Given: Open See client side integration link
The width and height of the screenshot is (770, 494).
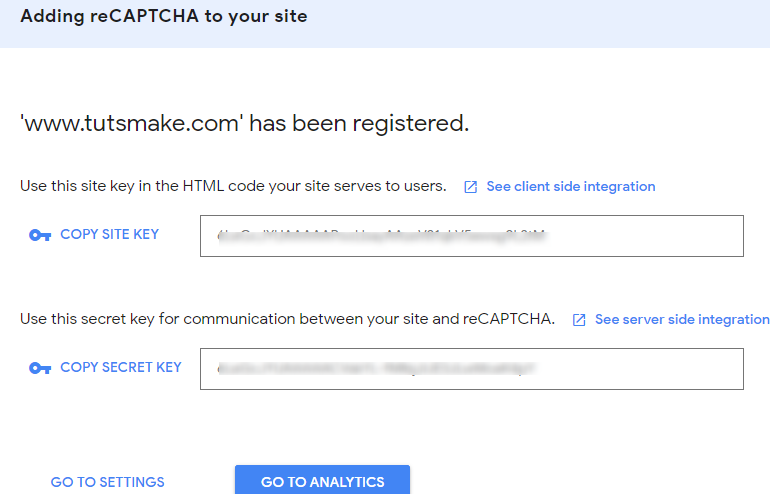Looking at the screenshot, I should coord(570,187).
